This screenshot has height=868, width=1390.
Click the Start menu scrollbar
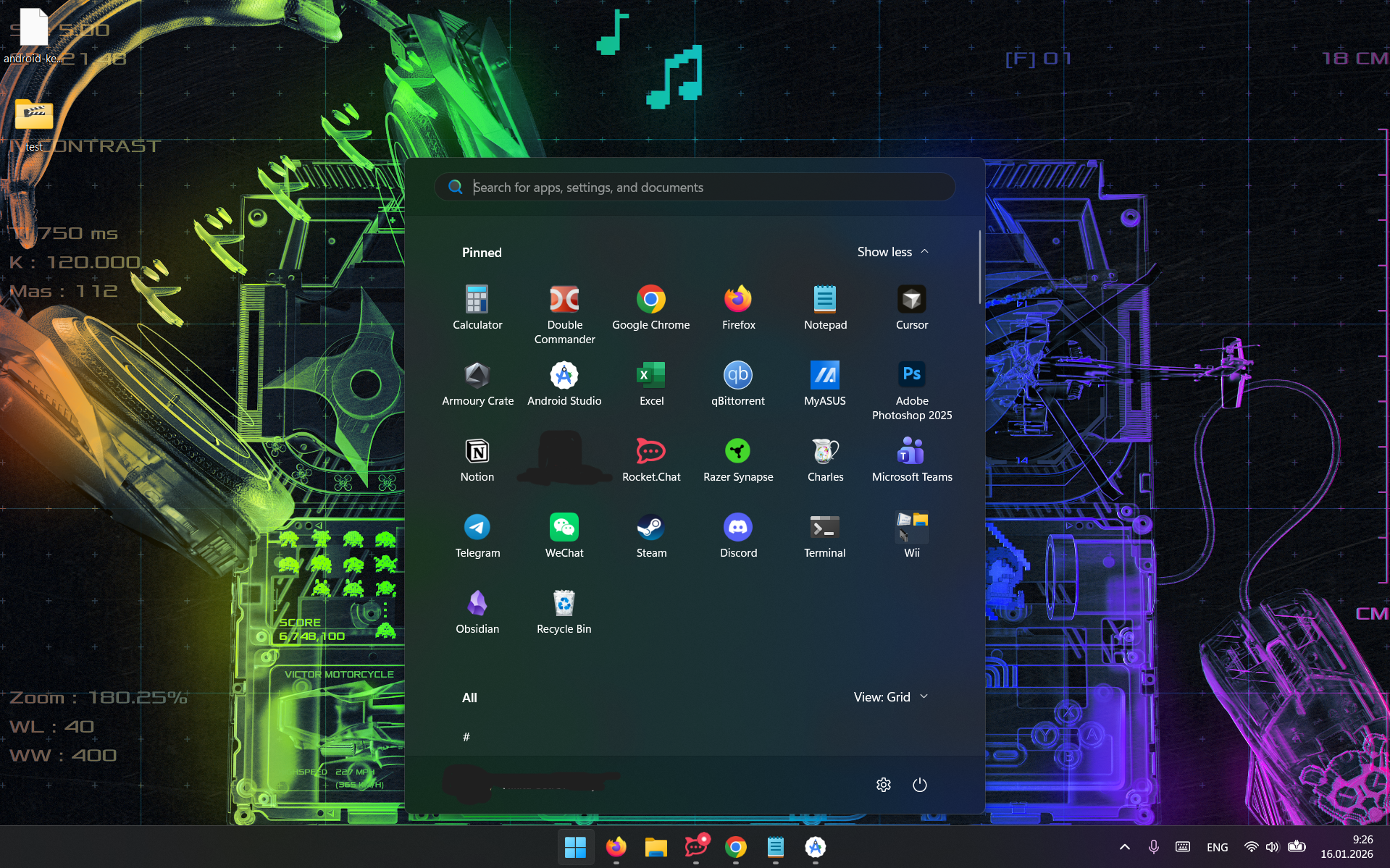tap(979, 268)
